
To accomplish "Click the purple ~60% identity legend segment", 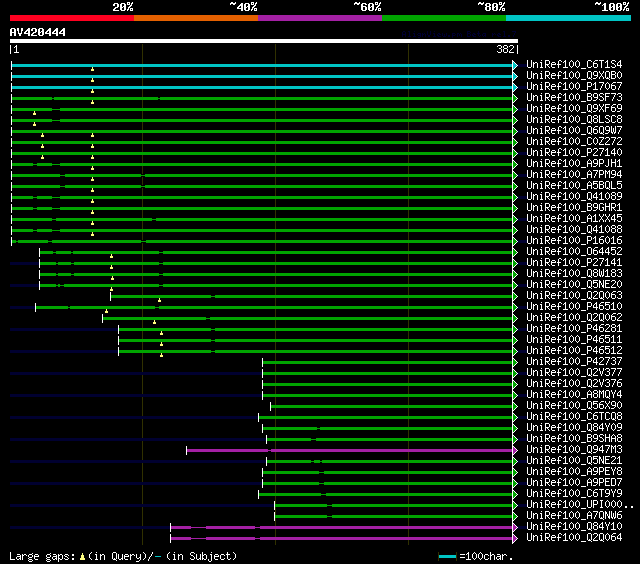I will [x=320, y=18].
